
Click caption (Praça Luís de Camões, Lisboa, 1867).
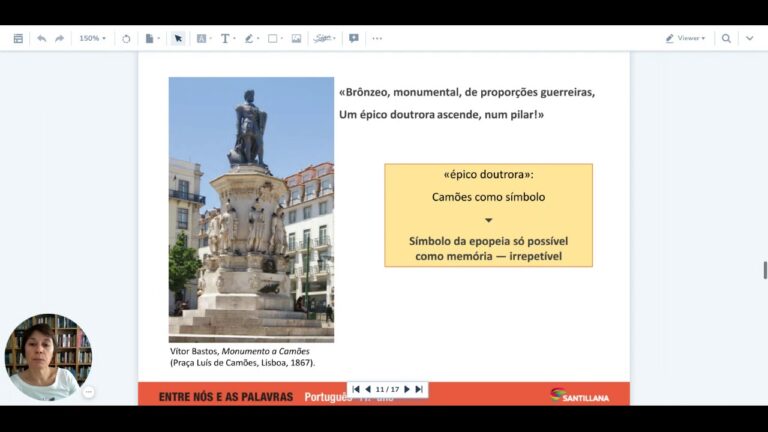pyautogui.click(x=242, y=363)
